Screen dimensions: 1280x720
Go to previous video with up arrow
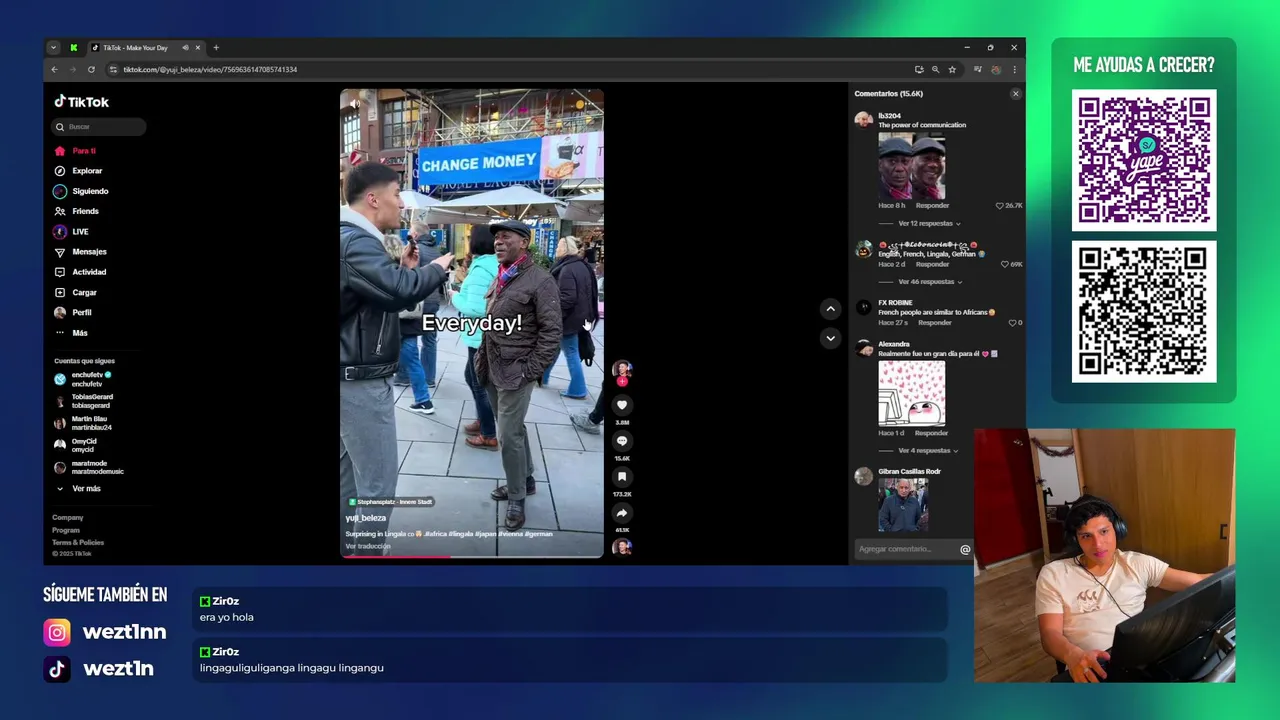[830, 309]
